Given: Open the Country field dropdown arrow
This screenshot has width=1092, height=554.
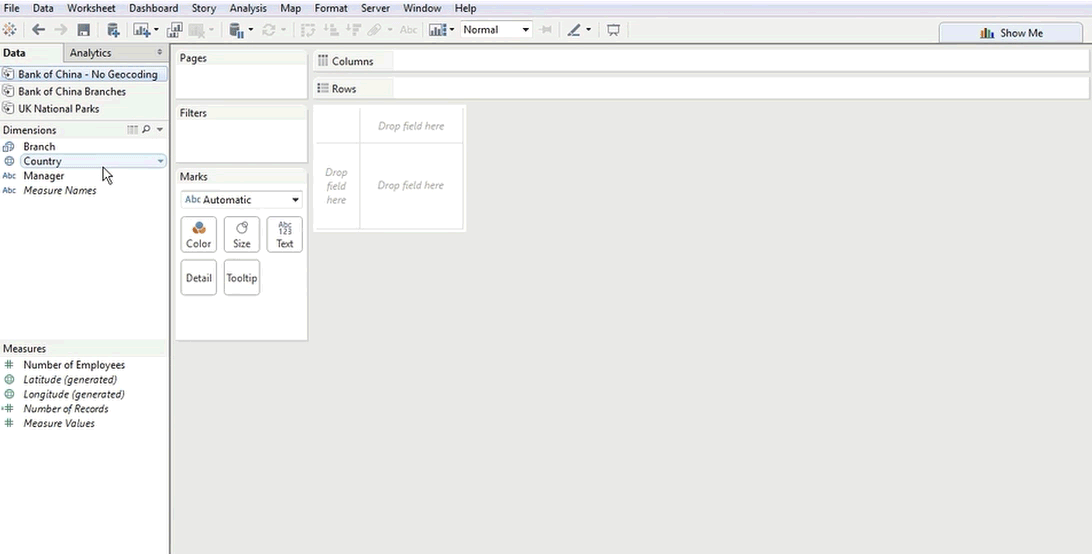Looking at the screenshot, I should tap(160, 161).
